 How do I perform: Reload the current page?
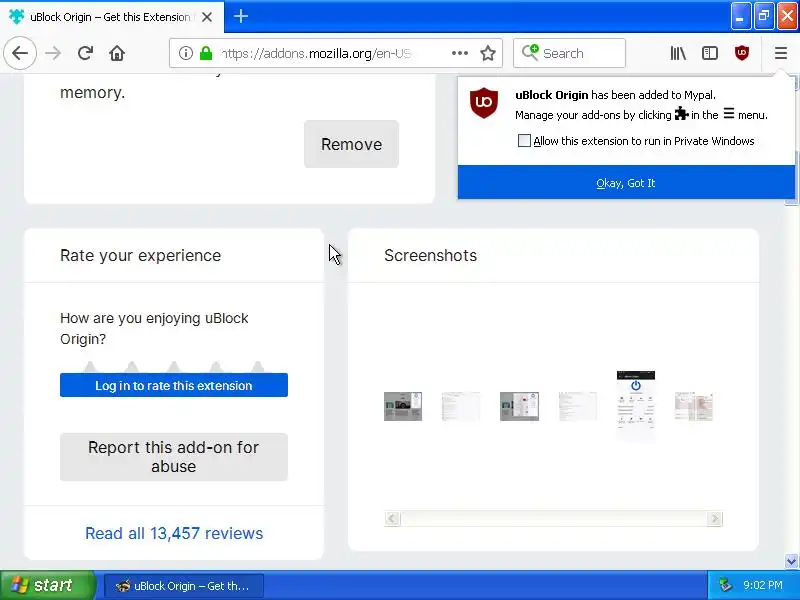(85, 53)
